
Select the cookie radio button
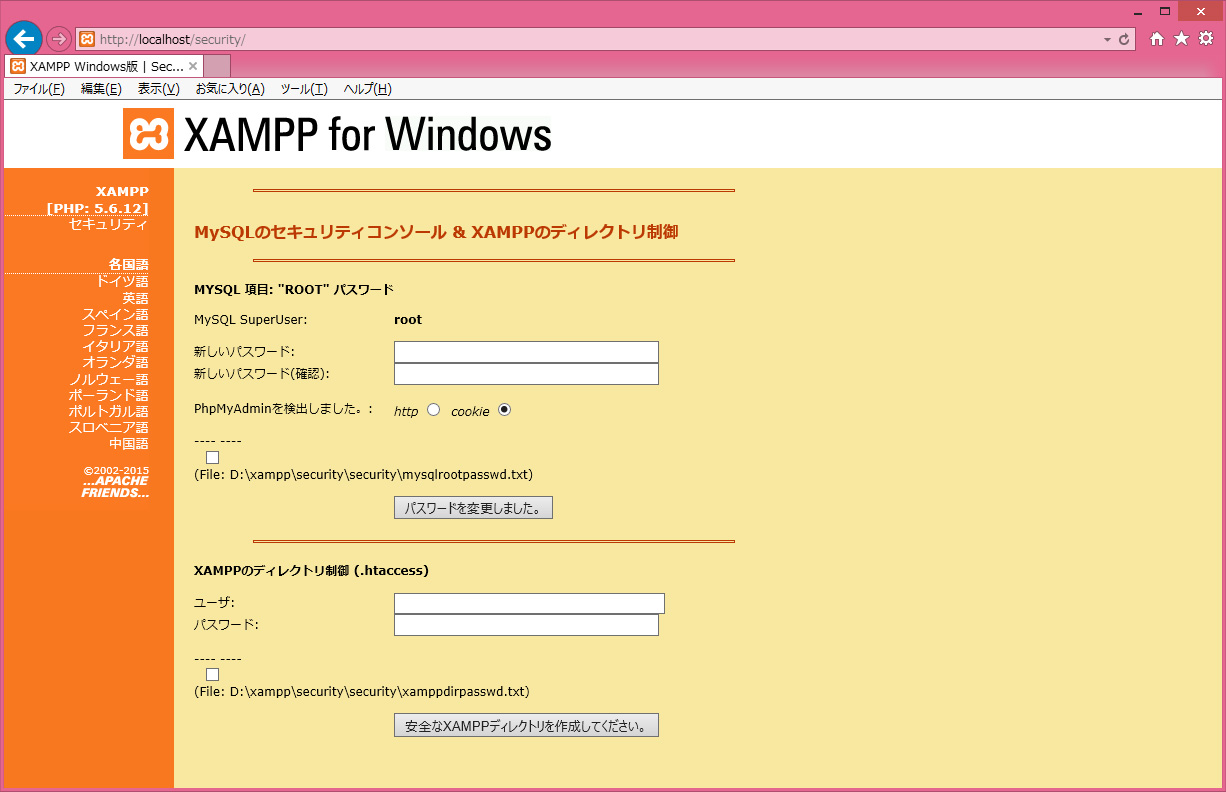point(504,410)
